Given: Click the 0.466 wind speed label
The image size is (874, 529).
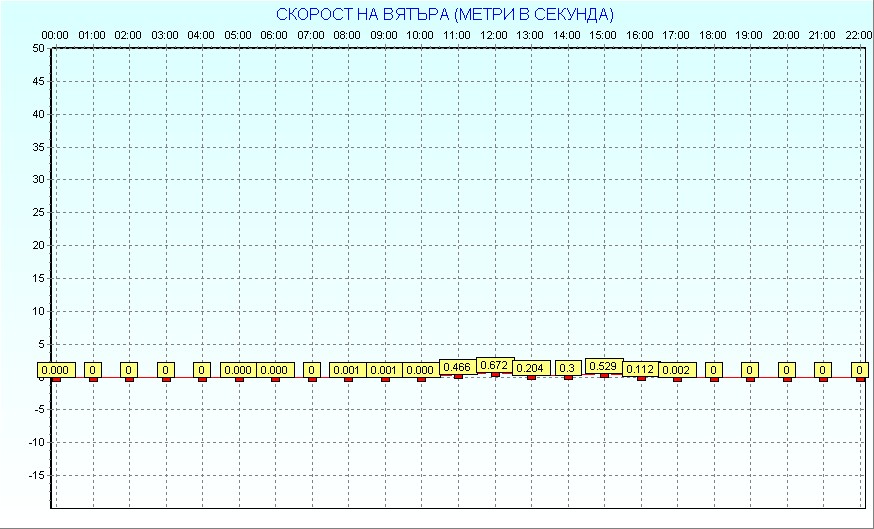Looking at the screenshot, I should click(457, 367).
